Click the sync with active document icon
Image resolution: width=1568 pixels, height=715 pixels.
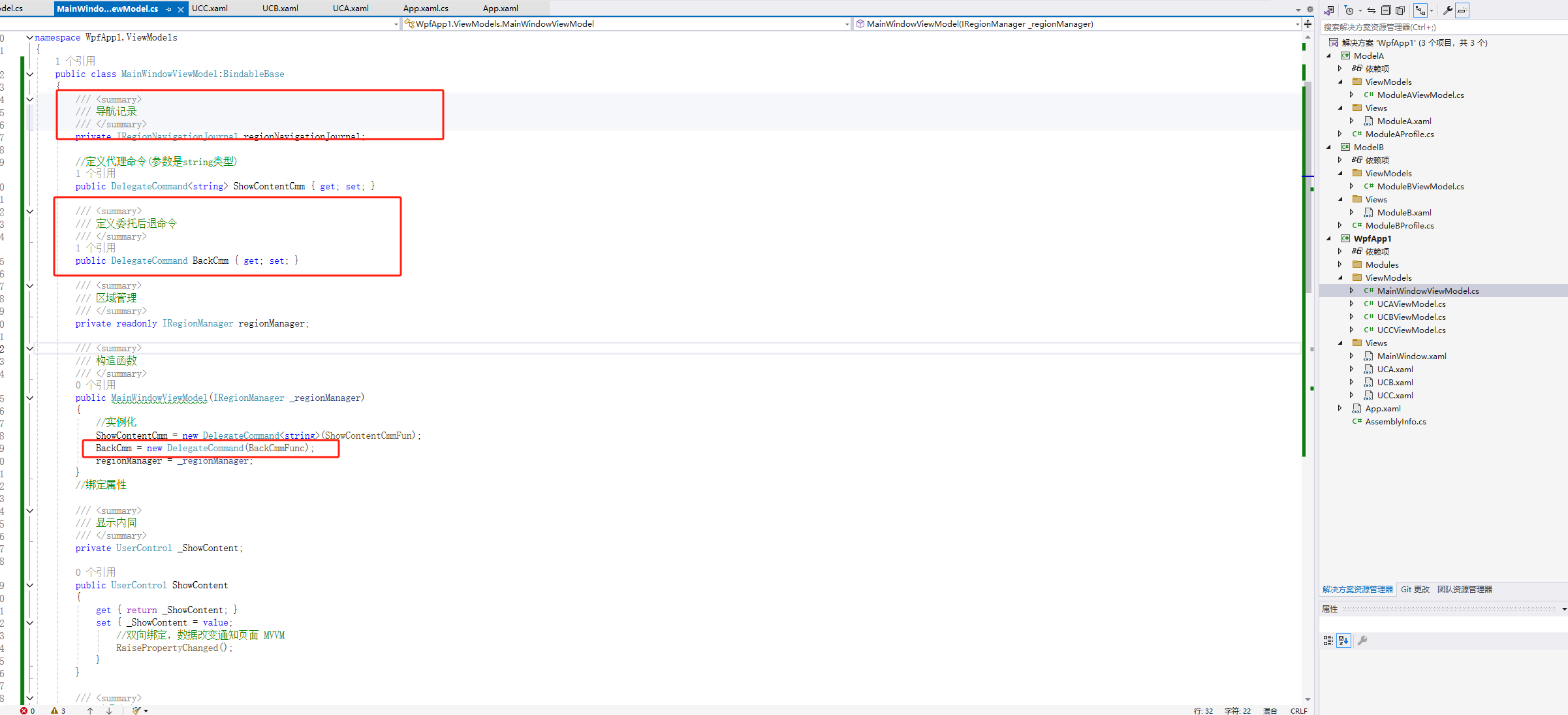[x=1372, y=10]
